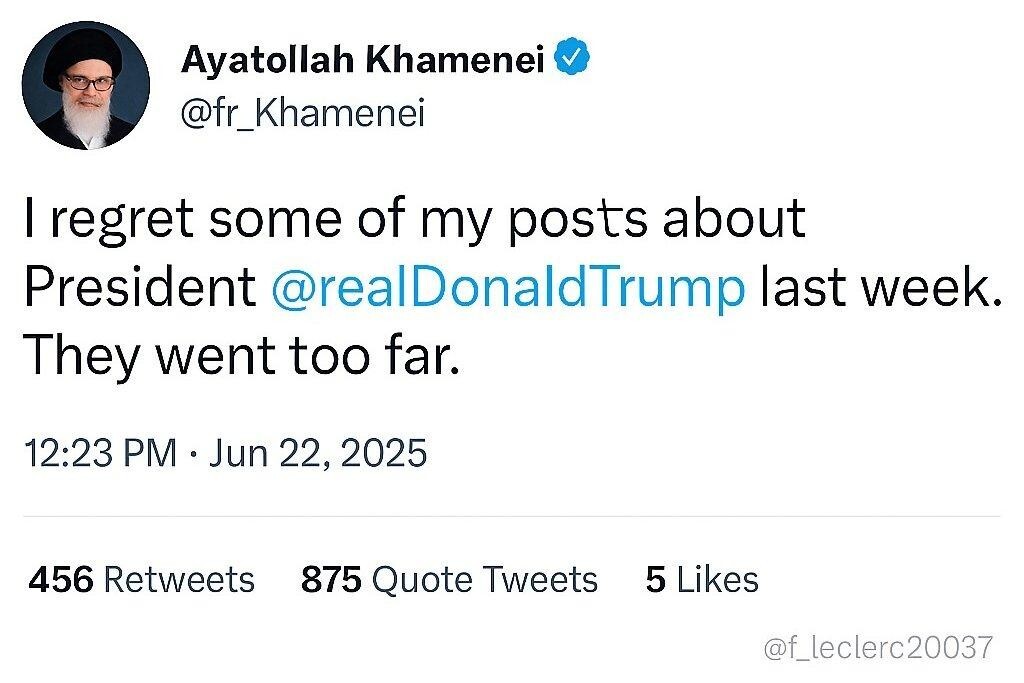The height and width of the screenshot is (683, 1024).
Task: Click the 456 retweet count number
Action: click(61, 579)
